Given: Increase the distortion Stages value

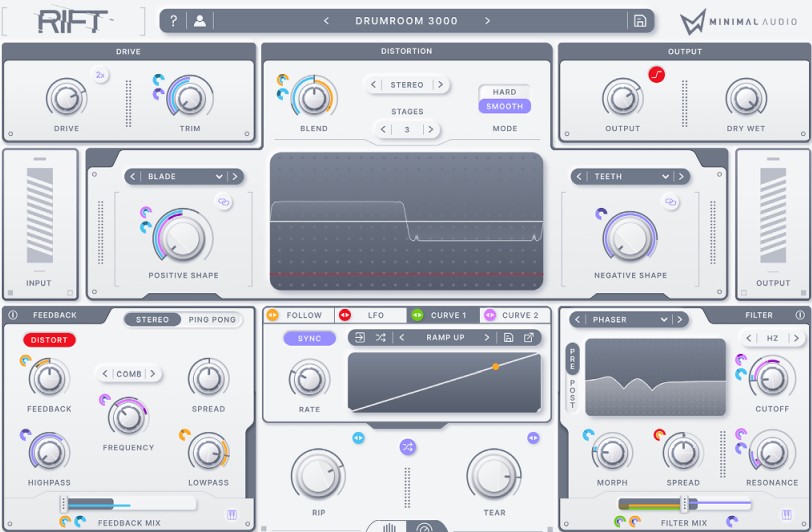Looking at the screenshot, I should click(430, 130).
